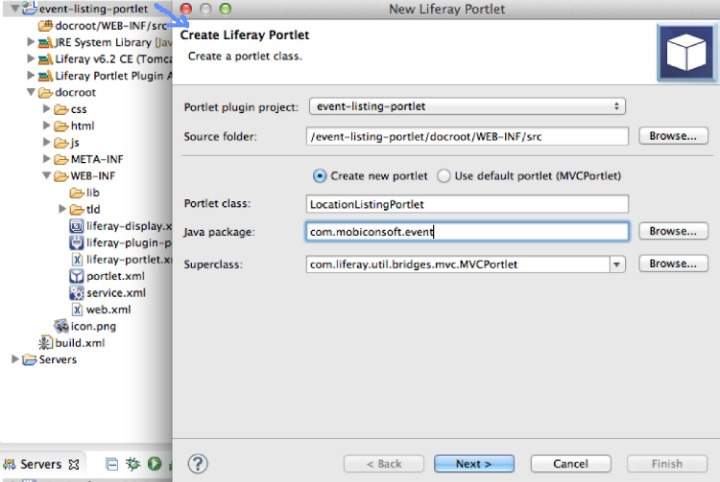Viewport: 720px width, 482px height.
Task: Expand the Liferay Portlet Plugin library arrow
Action: point(31,75)
